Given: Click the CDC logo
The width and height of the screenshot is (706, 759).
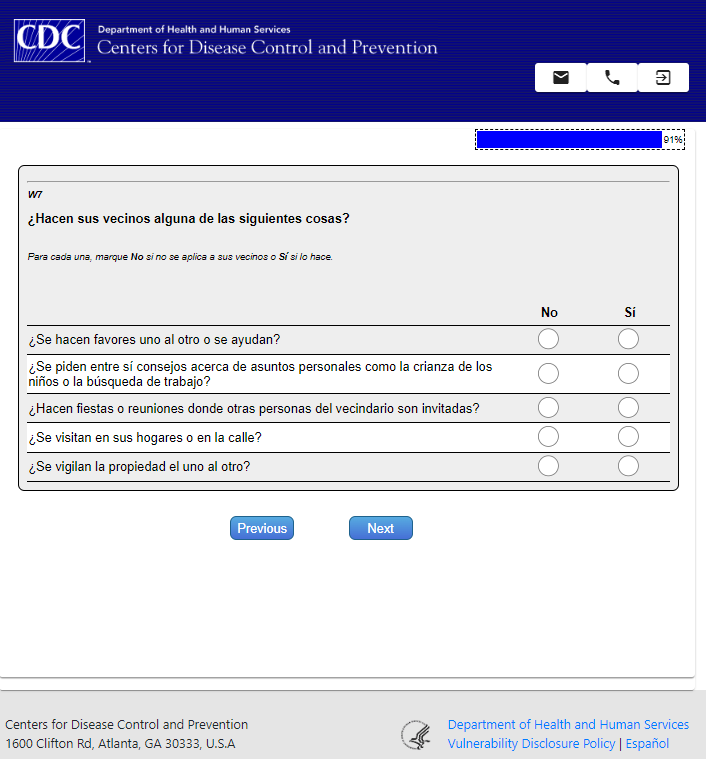Looking at the screenshot, I should (x=51, y=41).
